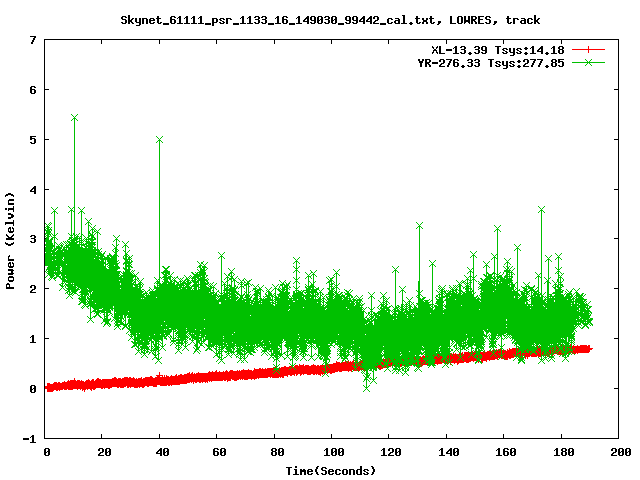Click the x-axis tick label 100
This screenshot has width=640, height=480.
333,452
